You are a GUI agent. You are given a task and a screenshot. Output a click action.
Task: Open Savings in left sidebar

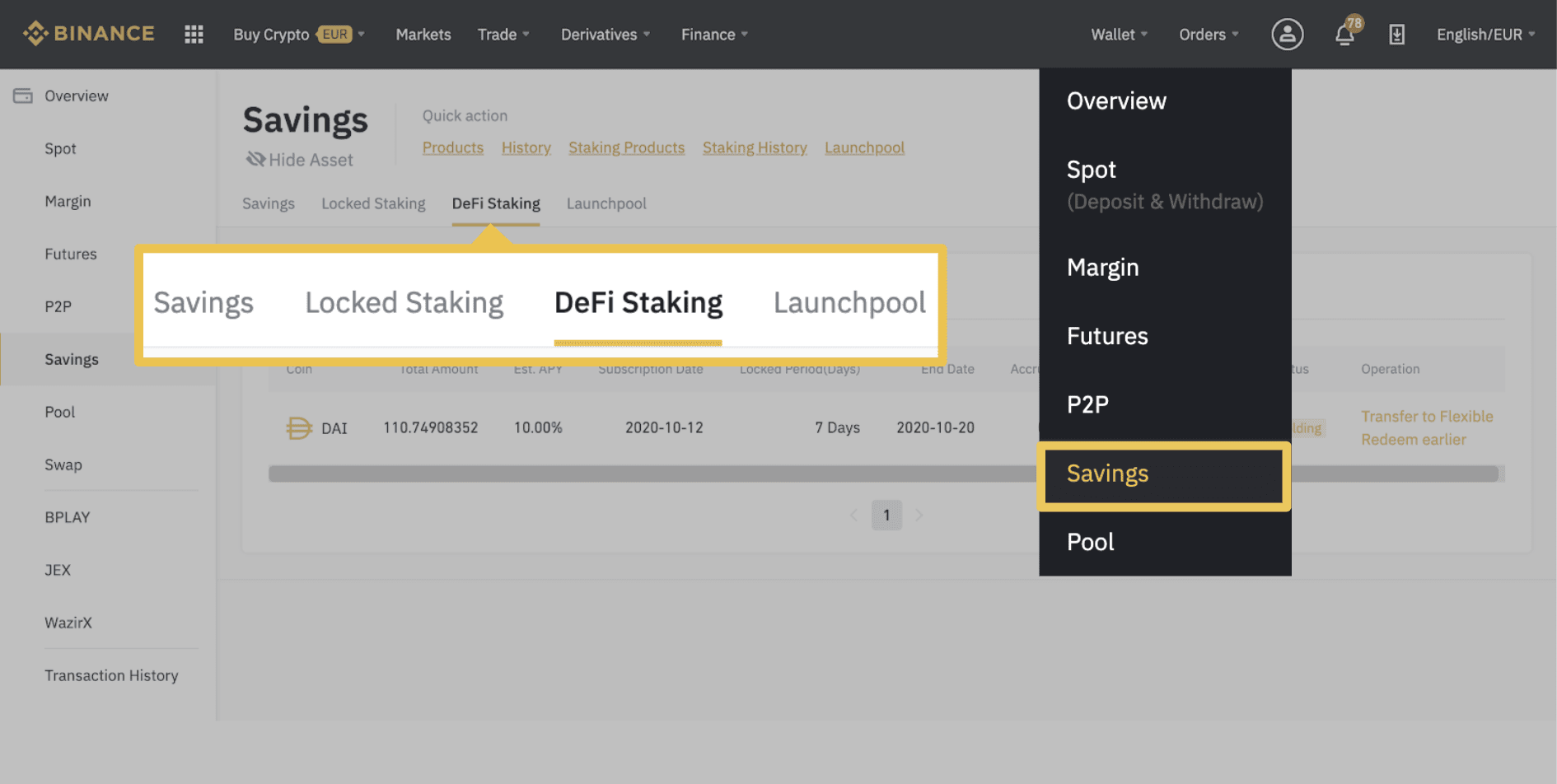click(x=71, y=359)
